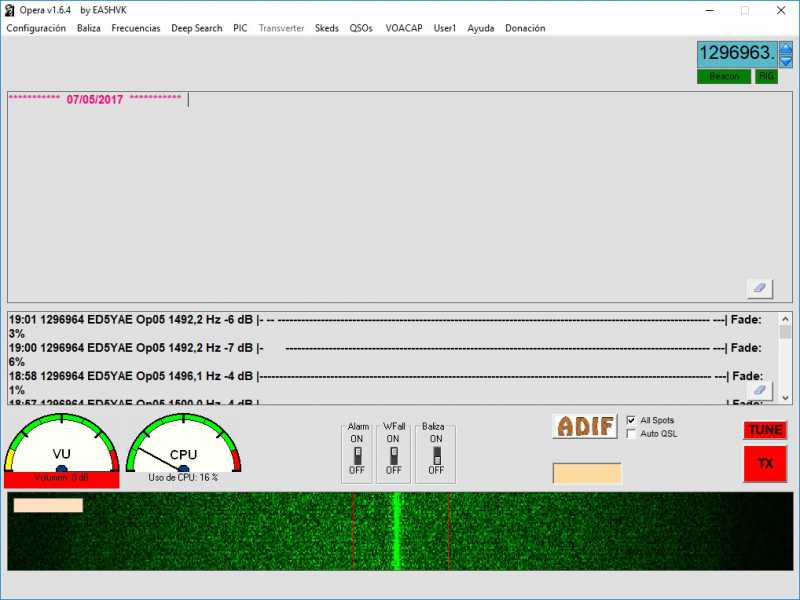Open the Deep Search menu

coord(196,28)
